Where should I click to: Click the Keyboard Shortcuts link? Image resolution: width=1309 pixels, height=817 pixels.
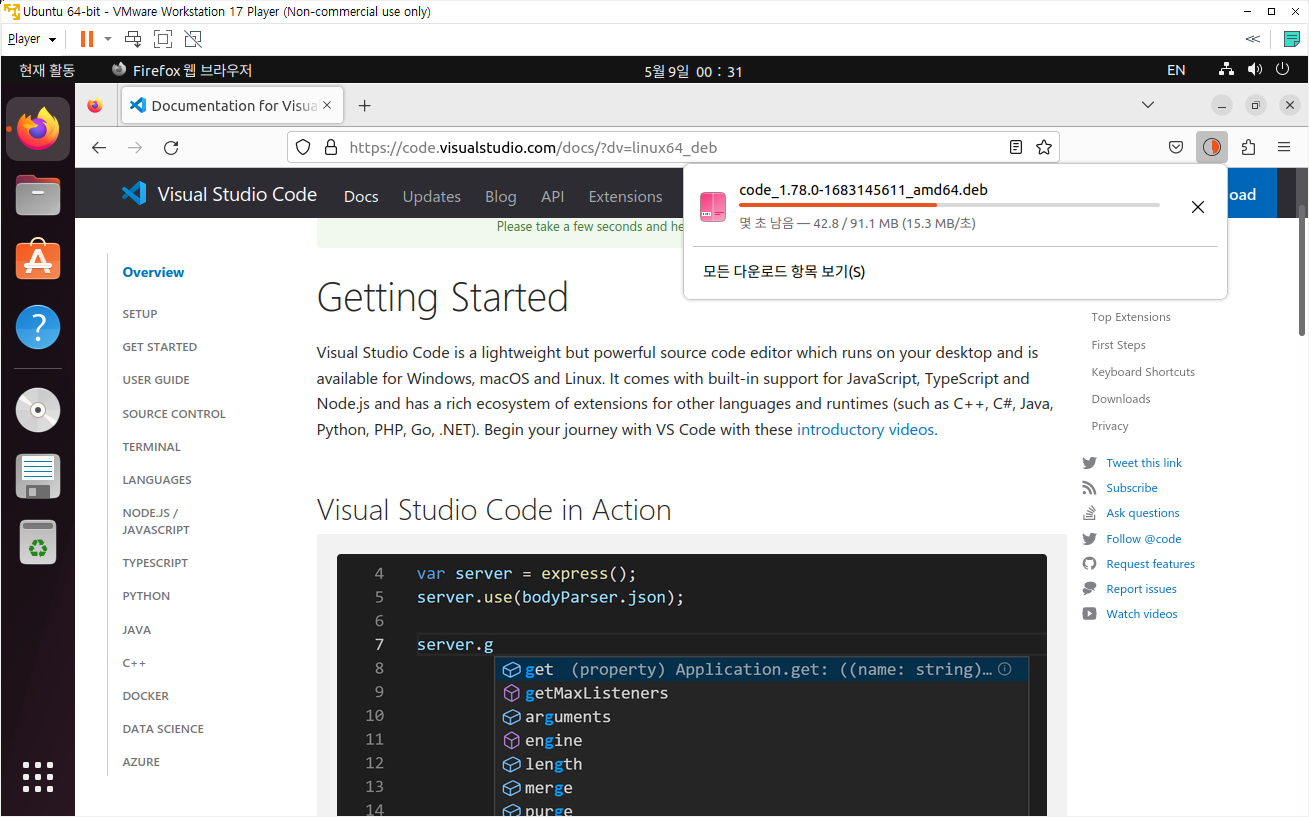pos(1143,372)
